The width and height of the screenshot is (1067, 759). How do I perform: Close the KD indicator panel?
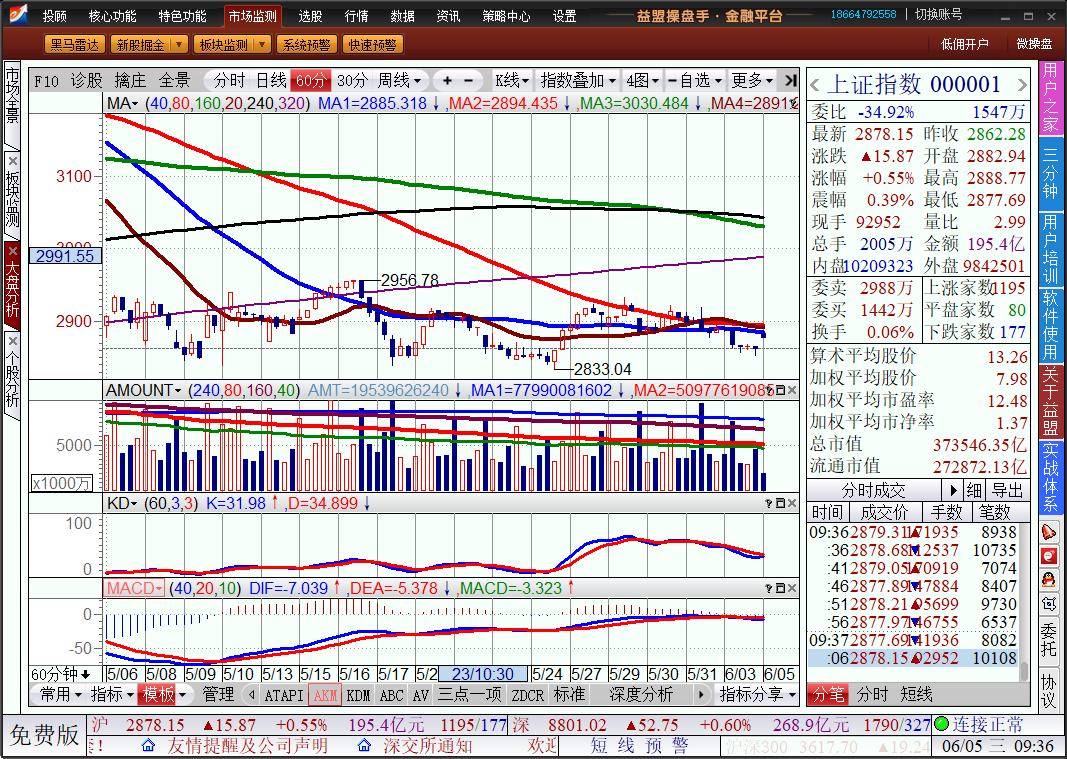tap(792, 503)
